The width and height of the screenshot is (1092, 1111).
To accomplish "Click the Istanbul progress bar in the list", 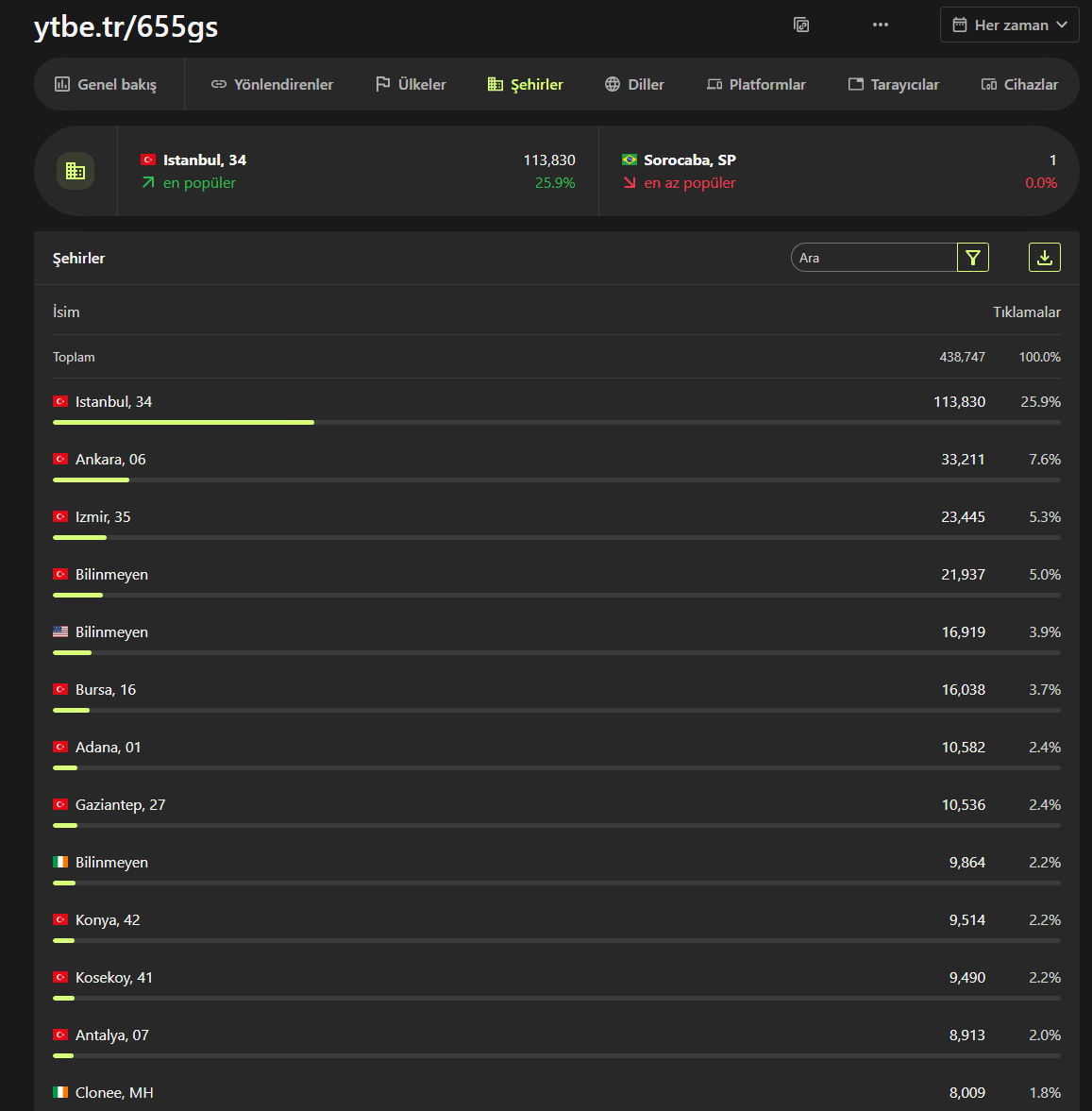I will point(556,422).
